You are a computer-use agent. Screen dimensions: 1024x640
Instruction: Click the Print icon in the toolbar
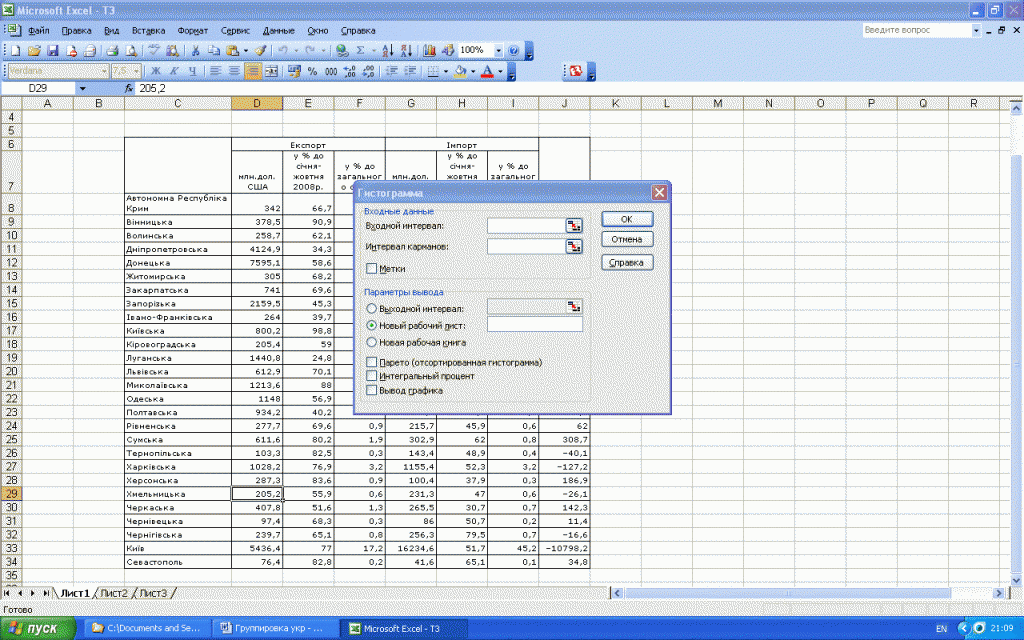pos(112,50)
